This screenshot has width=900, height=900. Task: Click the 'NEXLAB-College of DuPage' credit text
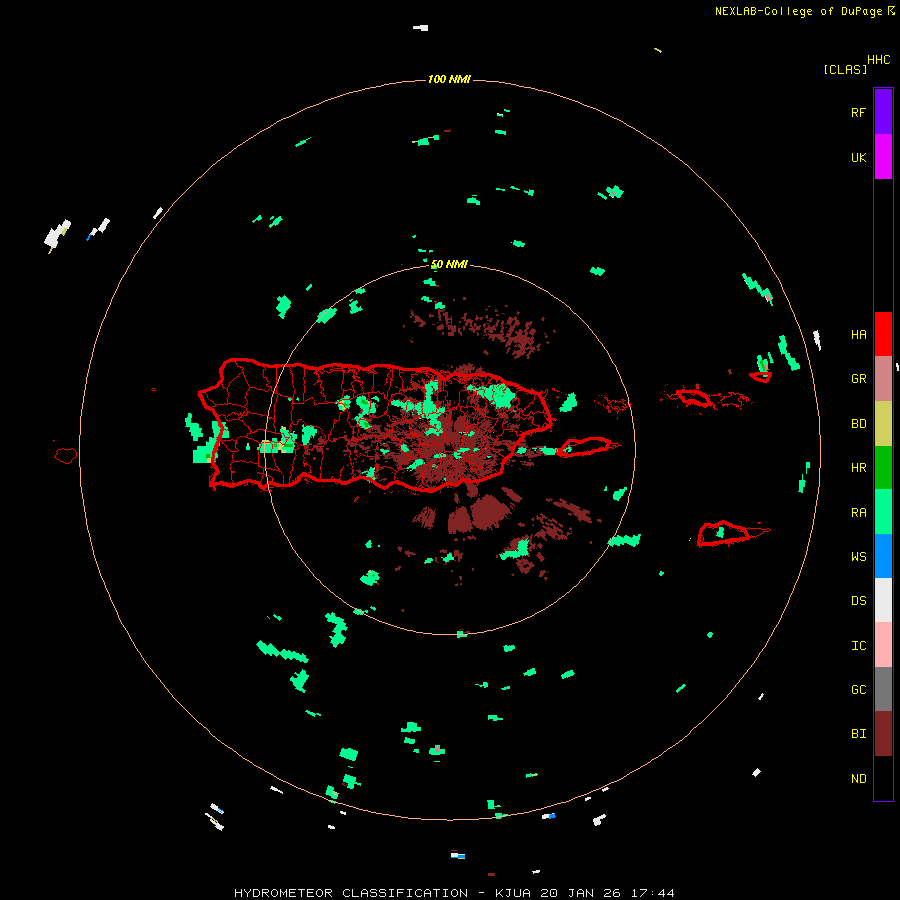(x=800, y=11)
